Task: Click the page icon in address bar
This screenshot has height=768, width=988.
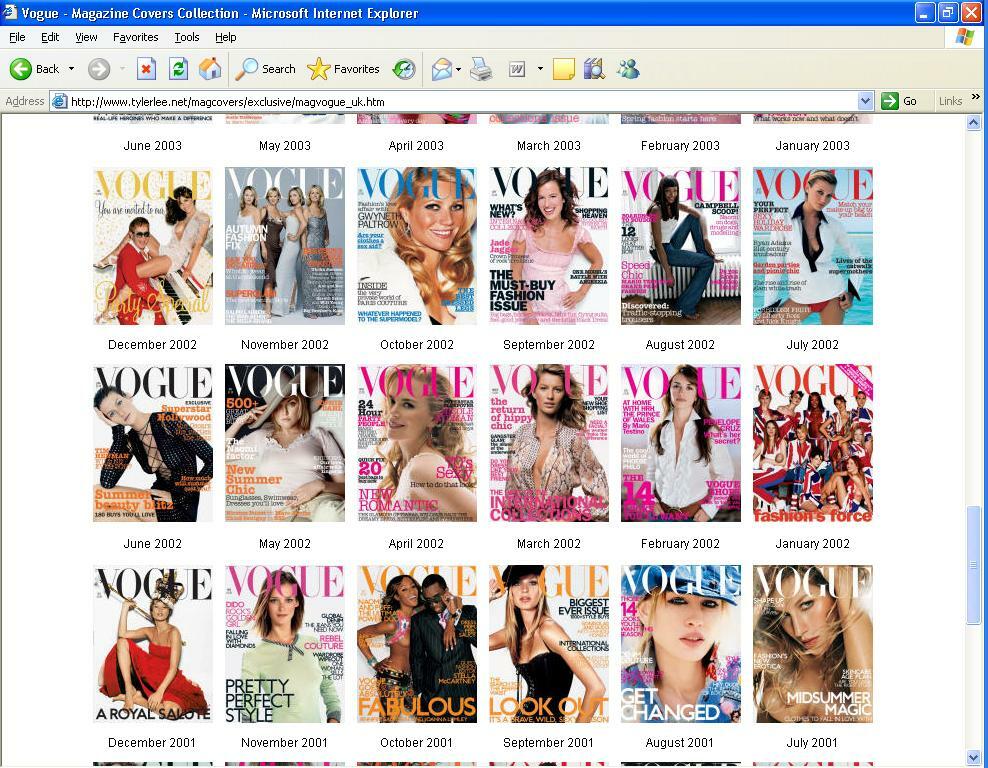Action: coord(59,101)
